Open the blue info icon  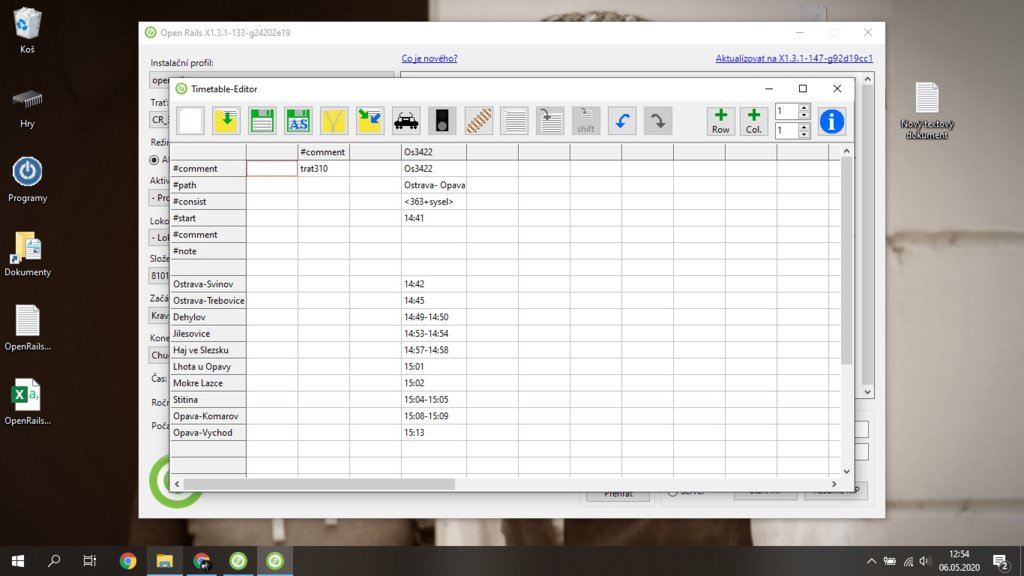click(x=831, y=121)
